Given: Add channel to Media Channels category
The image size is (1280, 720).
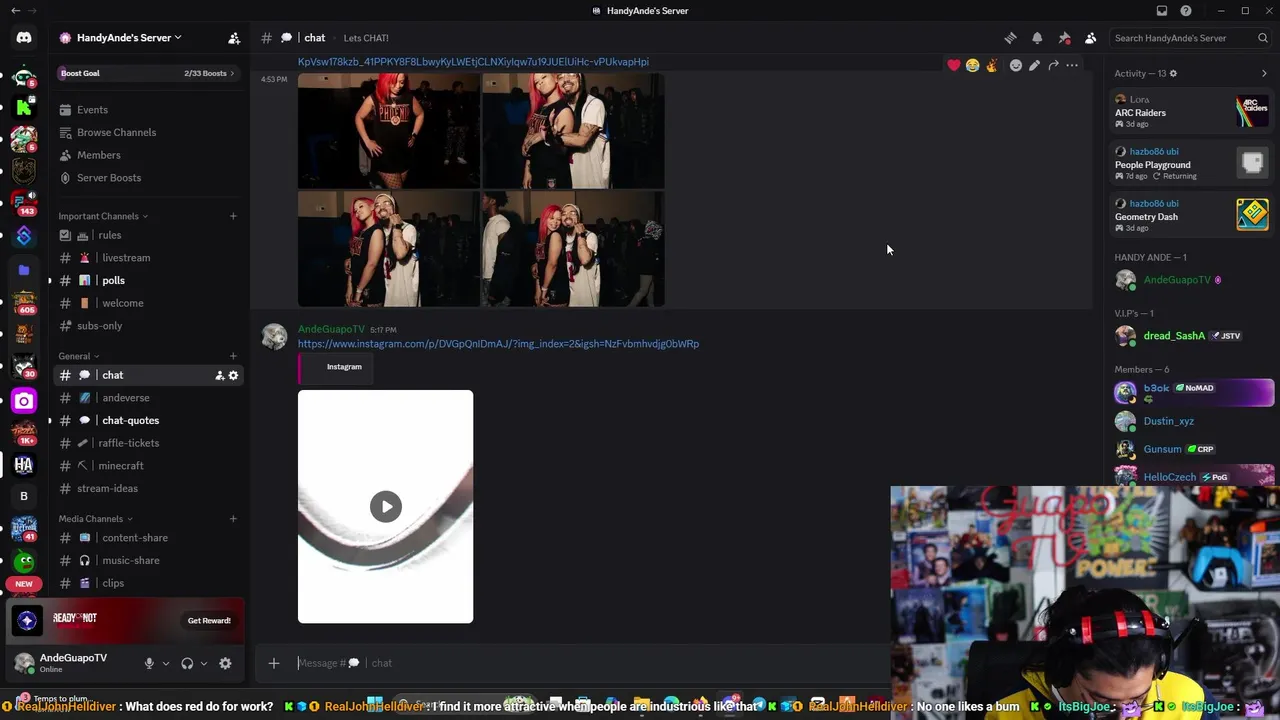Looking at the screenshot, I should (234, 519).
